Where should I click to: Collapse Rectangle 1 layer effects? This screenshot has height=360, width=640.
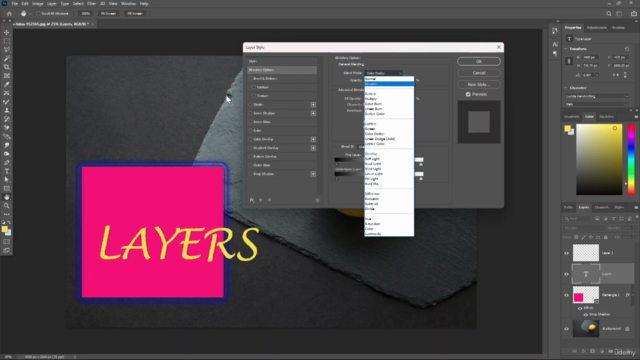(x=633, y=295)
